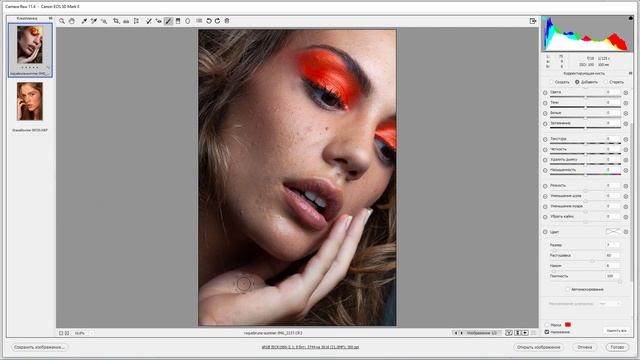
Task: Rotate image 90° counterclockwise
Action: (209, 21)
